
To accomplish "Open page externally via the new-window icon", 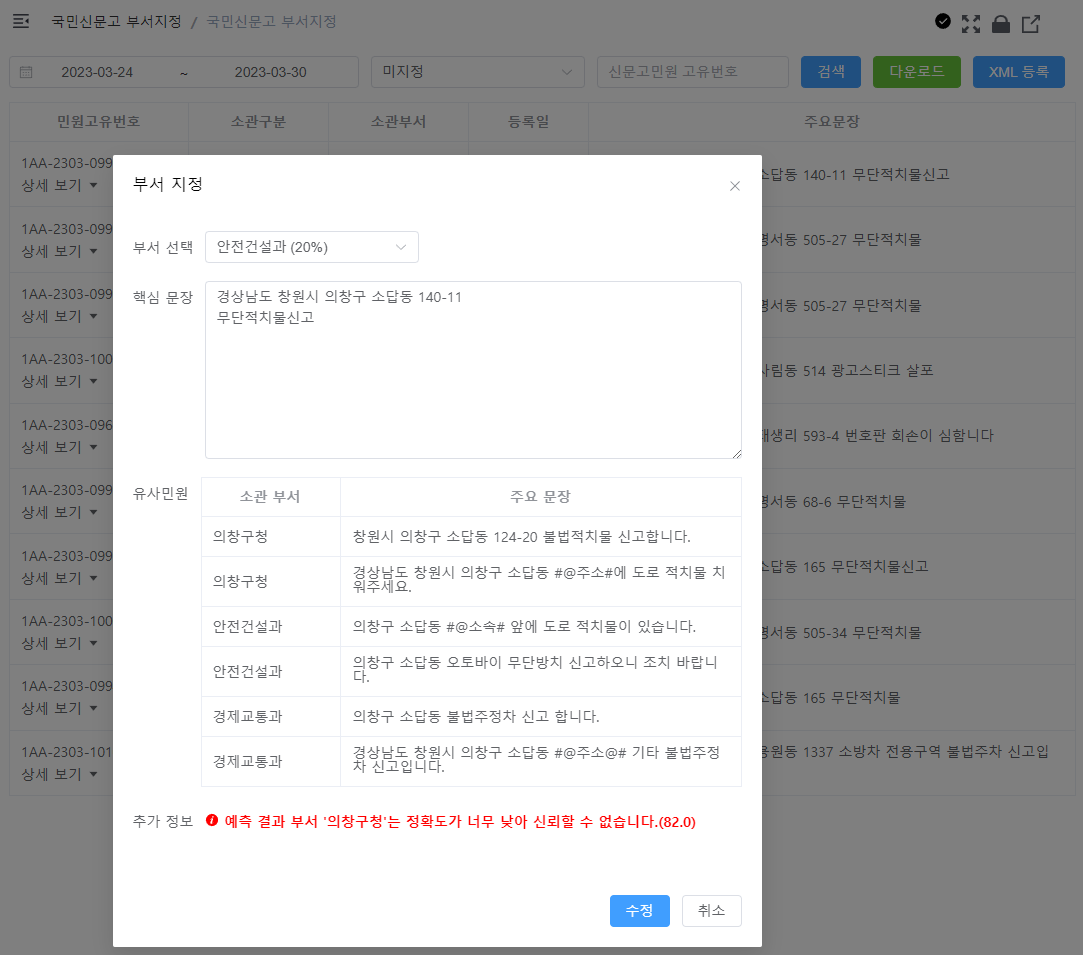I will (x=1031, y=24).
